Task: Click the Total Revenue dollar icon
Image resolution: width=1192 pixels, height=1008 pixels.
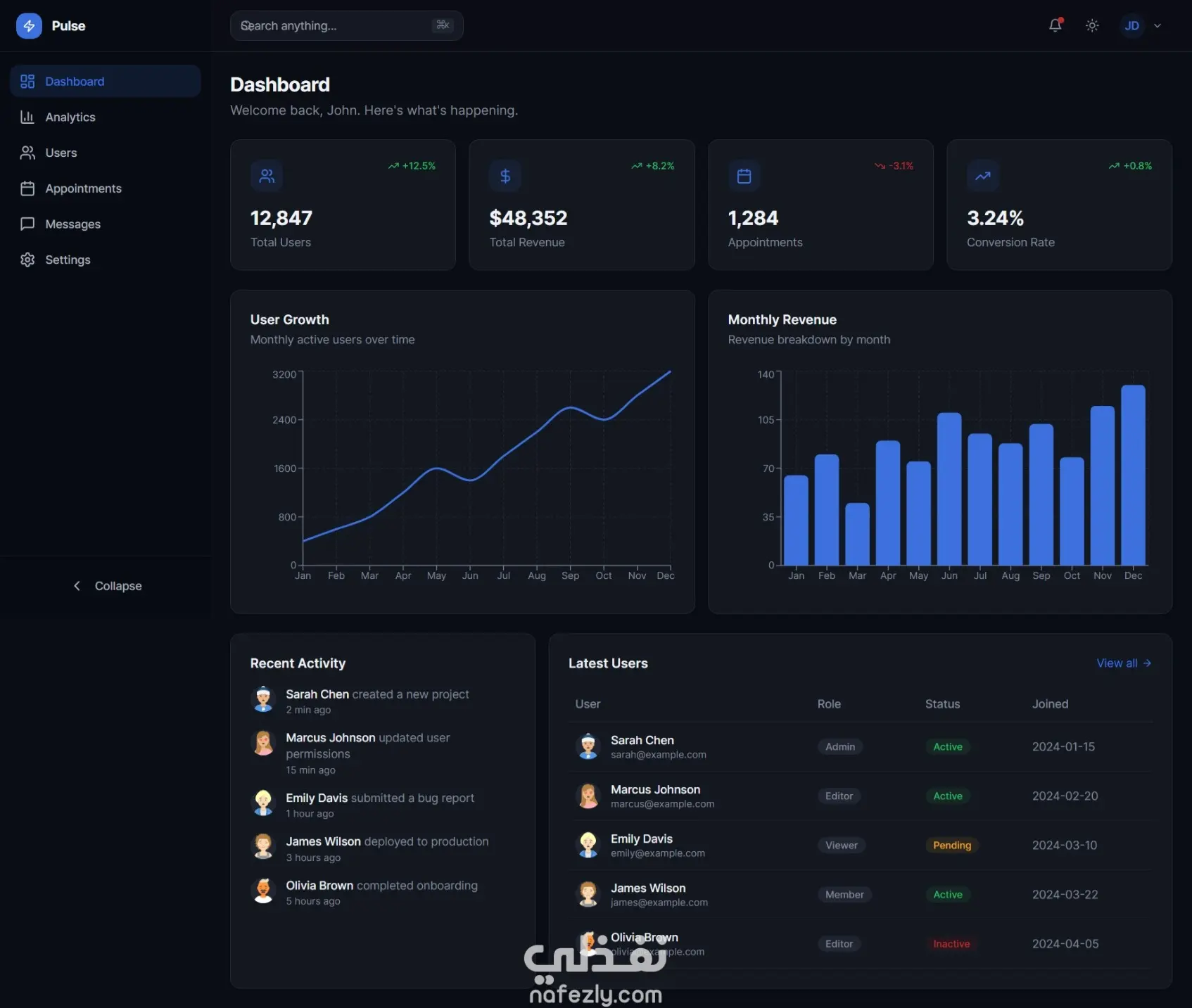Action: (505, 176)
